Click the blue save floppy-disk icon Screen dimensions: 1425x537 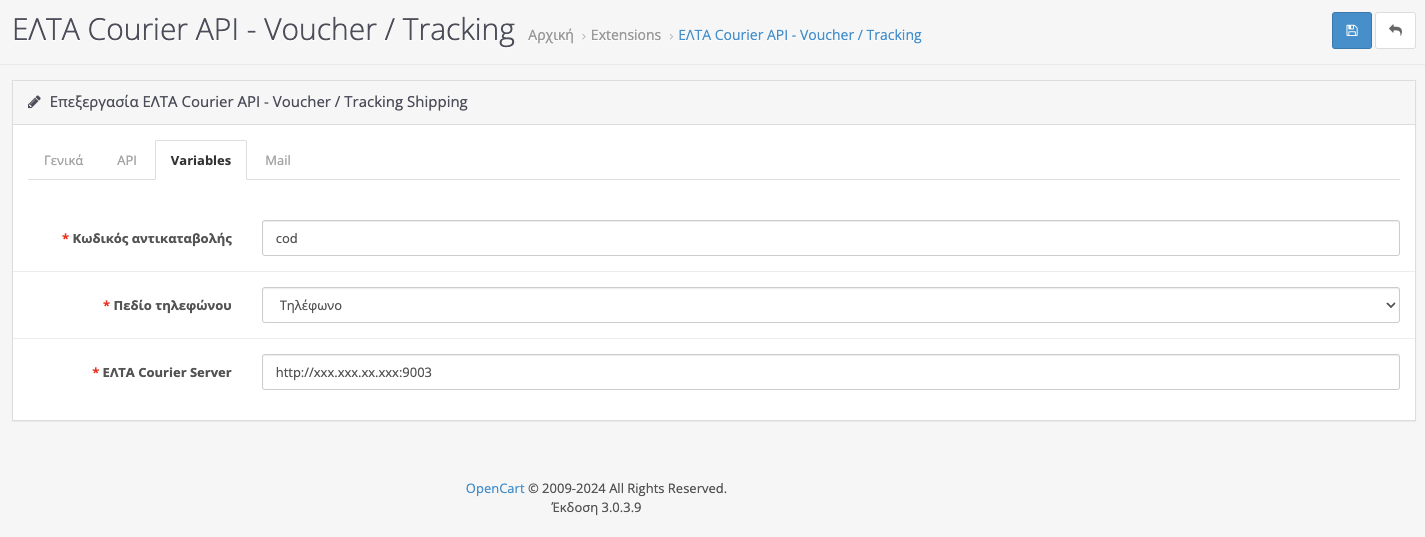click(x=1351, y=31)
